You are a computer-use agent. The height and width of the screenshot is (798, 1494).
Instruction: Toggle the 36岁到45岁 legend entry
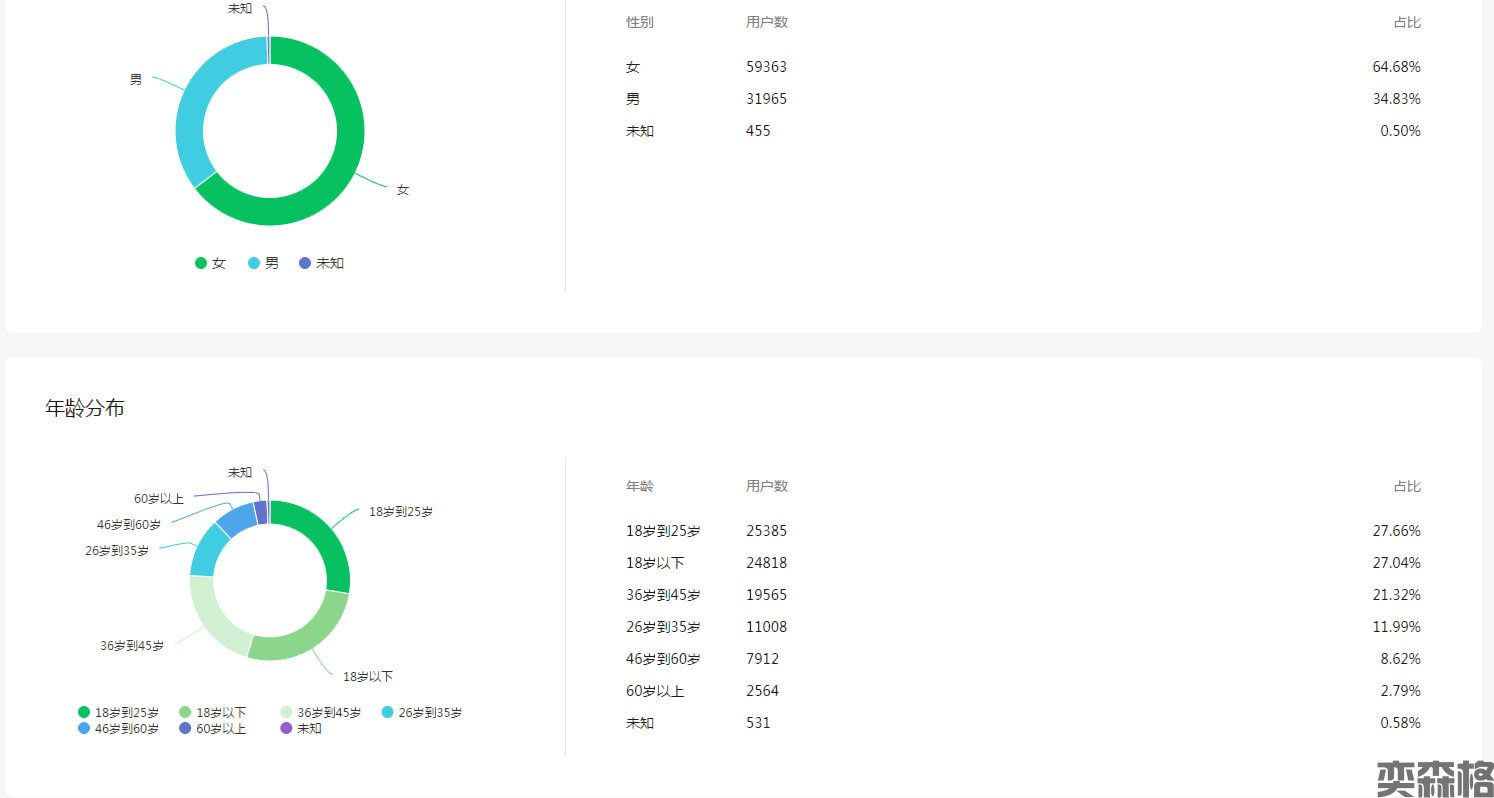320,712
